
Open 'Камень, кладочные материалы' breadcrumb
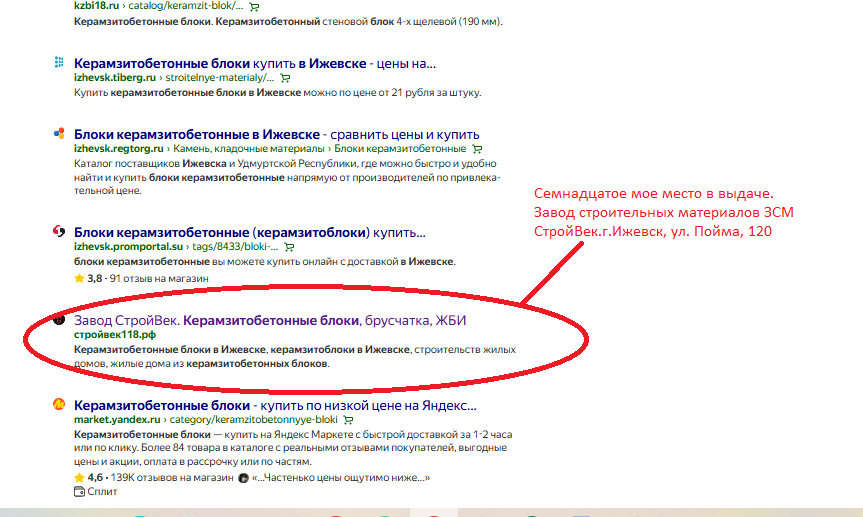pos(249,149)
